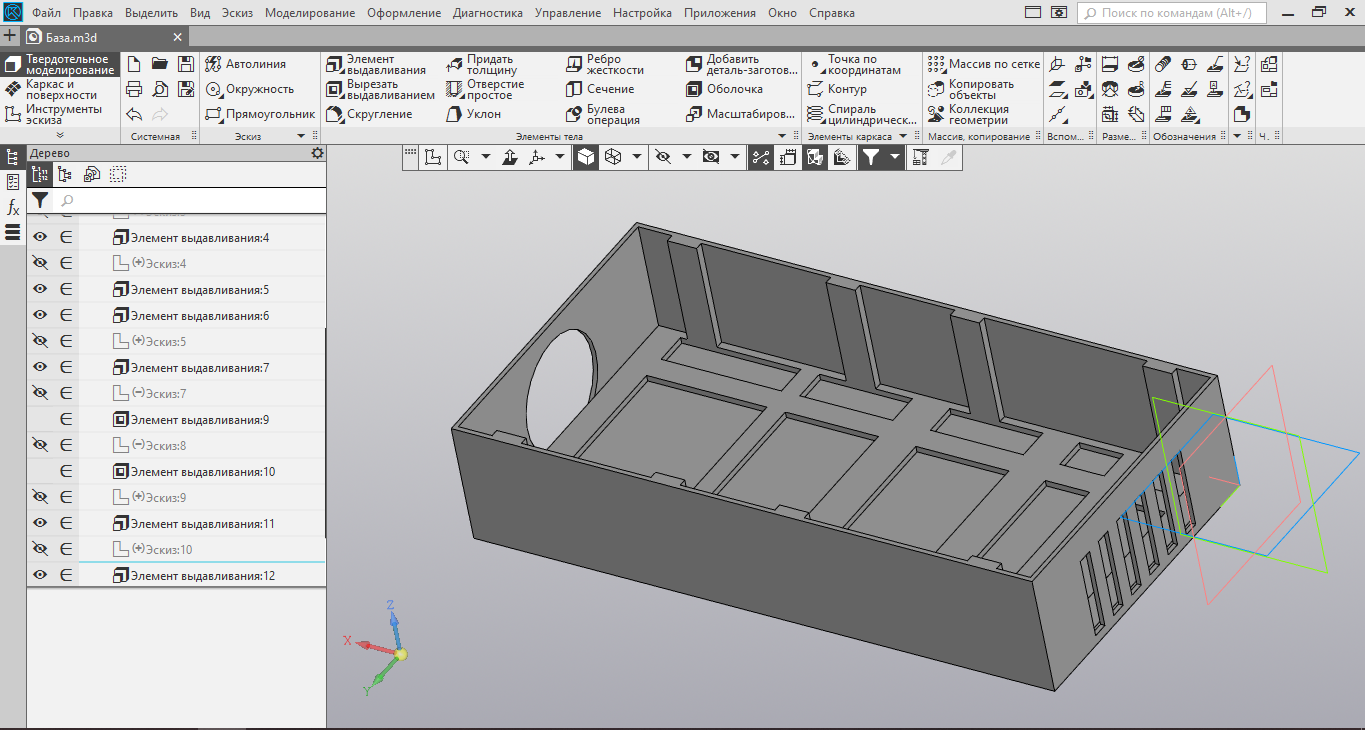Expand the collapsed tool sets chevron

click(x=59, y=135)
